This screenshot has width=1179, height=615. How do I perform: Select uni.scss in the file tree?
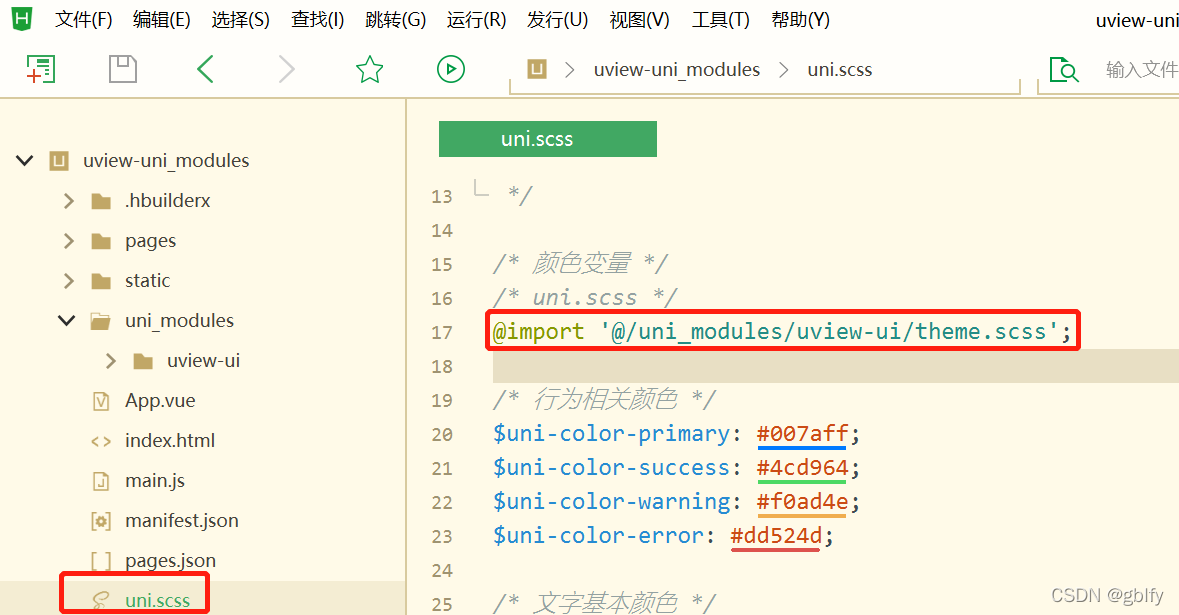tap(158, 601)
